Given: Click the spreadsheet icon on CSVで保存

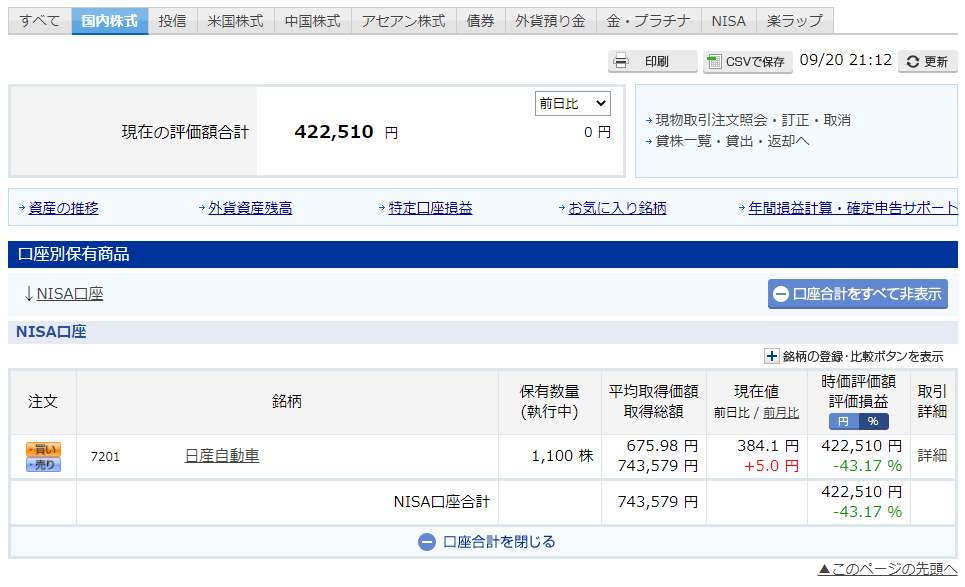Looking at the screenshot, I should click(714, 62).
